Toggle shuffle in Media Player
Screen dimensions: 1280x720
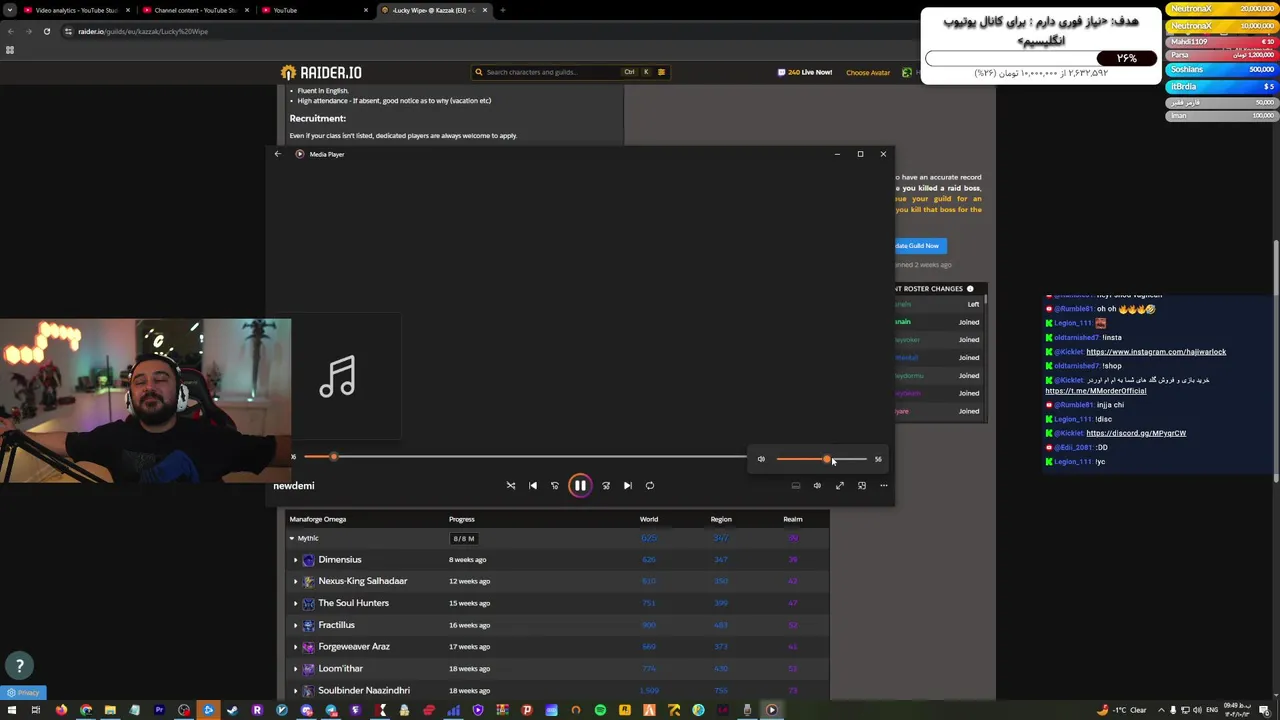tap(511, 485)
